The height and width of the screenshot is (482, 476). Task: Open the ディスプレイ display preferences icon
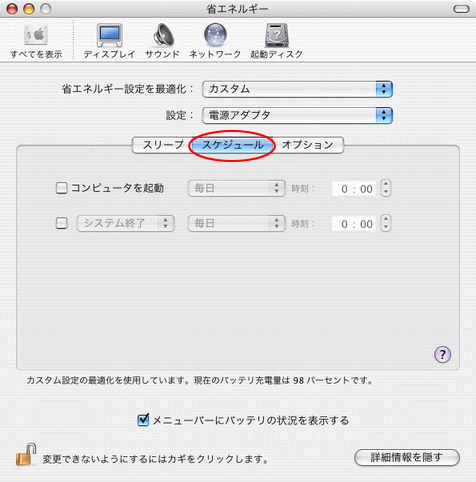(x=109, y=35)
